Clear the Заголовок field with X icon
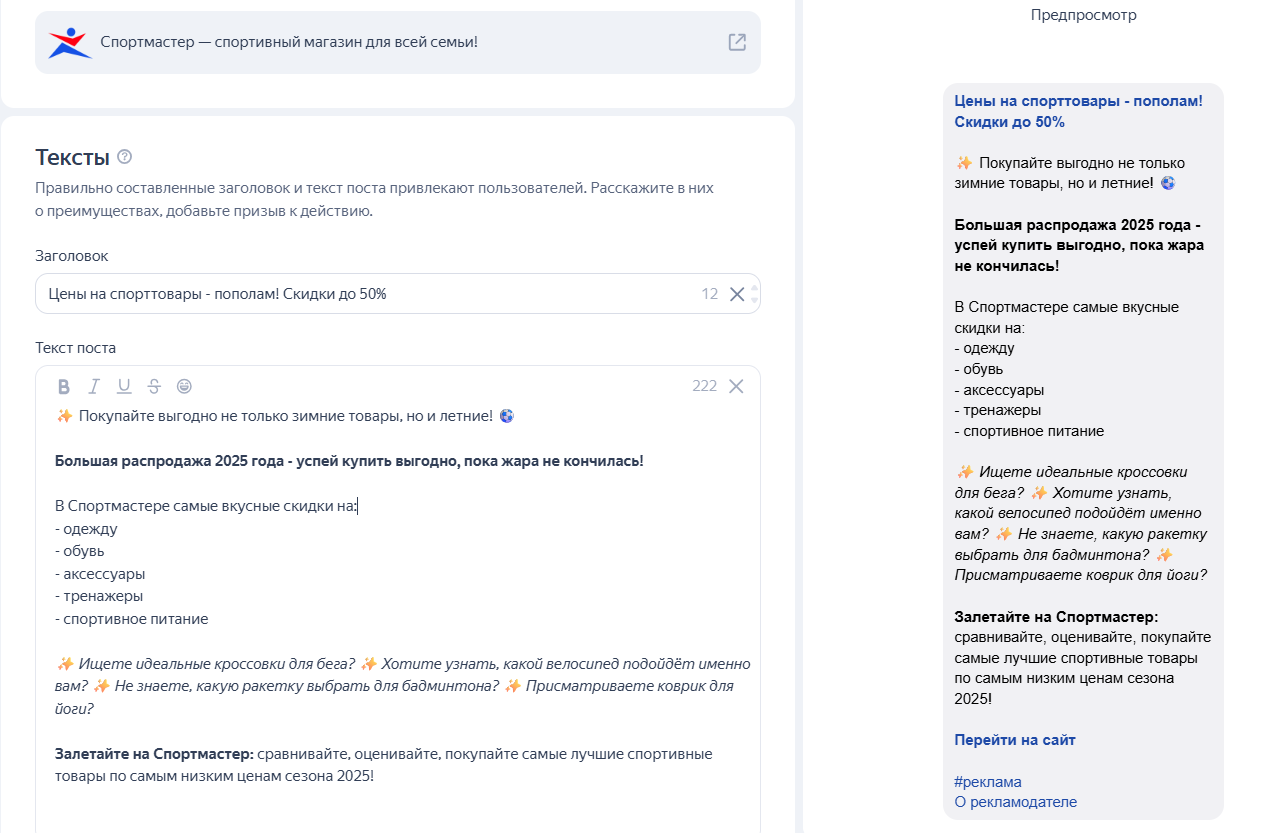Viewport: 1280px width, 833px height. click(737, 294)
